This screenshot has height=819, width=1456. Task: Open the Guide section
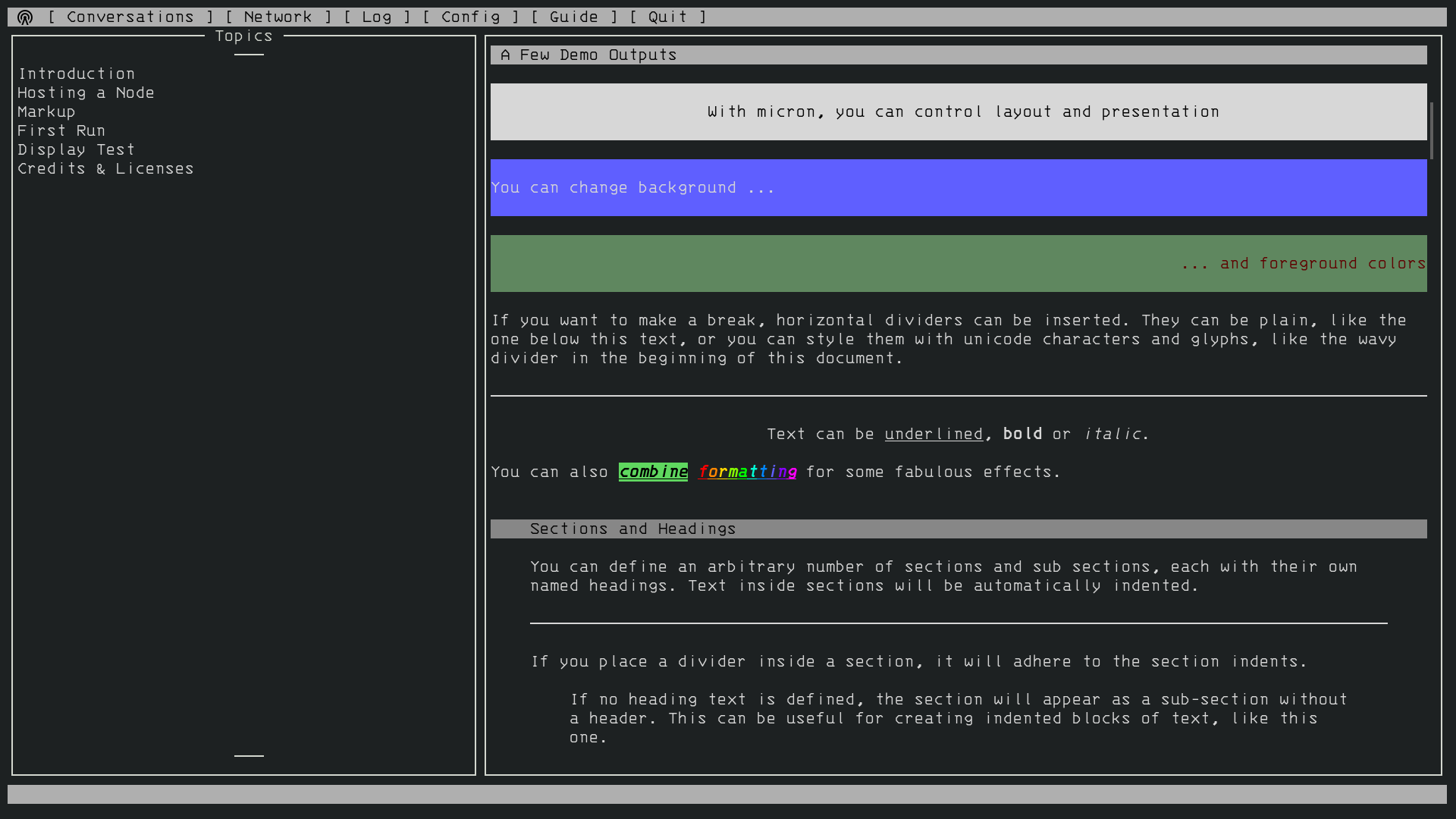pyautogui.click(x=574, y=17)
